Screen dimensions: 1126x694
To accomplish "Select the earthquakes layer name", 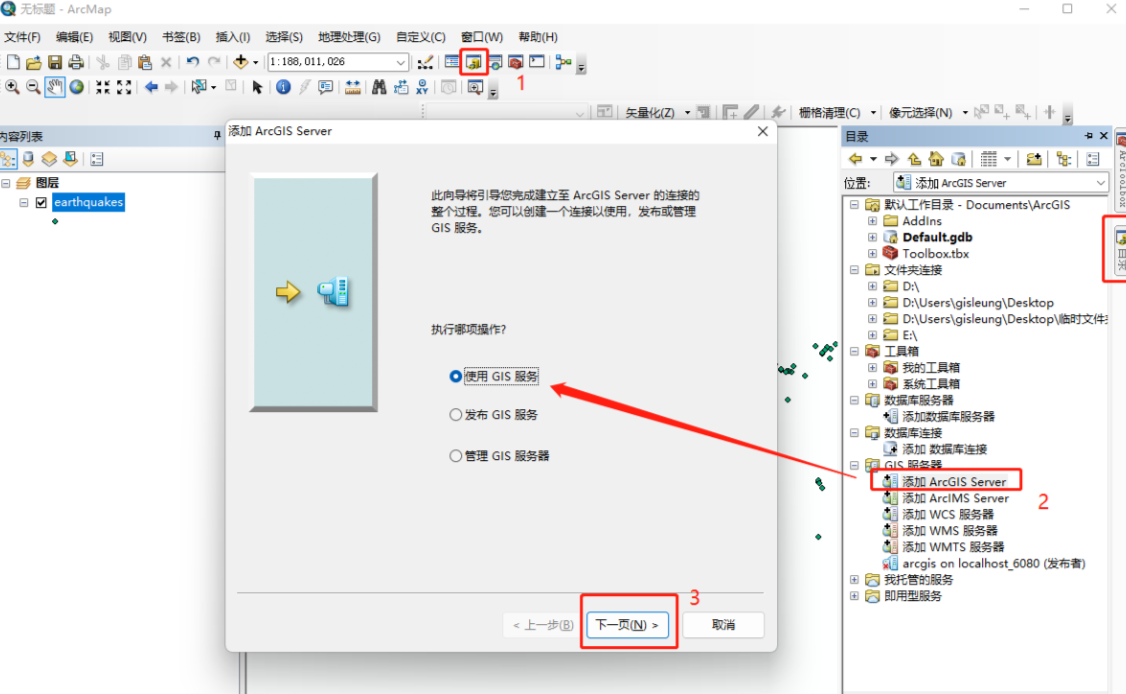I will click(x=88, y=203).
